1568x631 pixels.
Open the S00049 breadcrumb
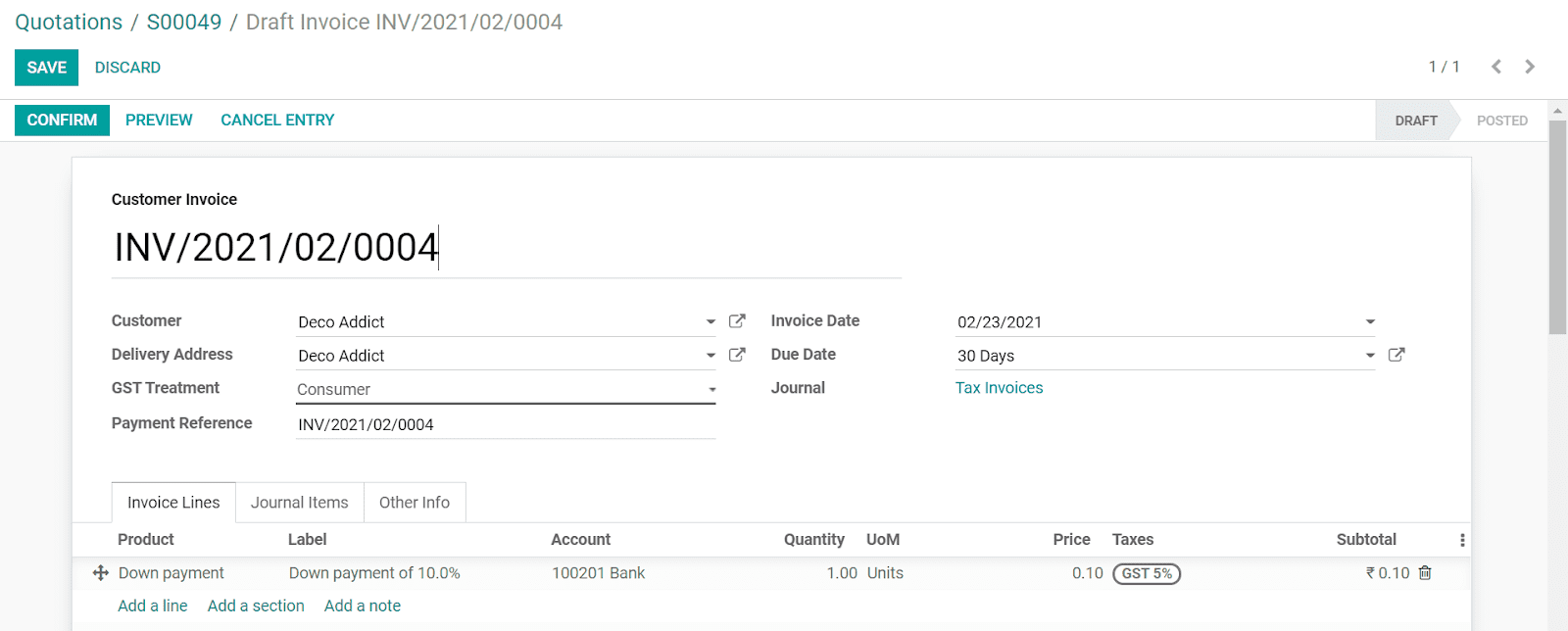point(184,22)
